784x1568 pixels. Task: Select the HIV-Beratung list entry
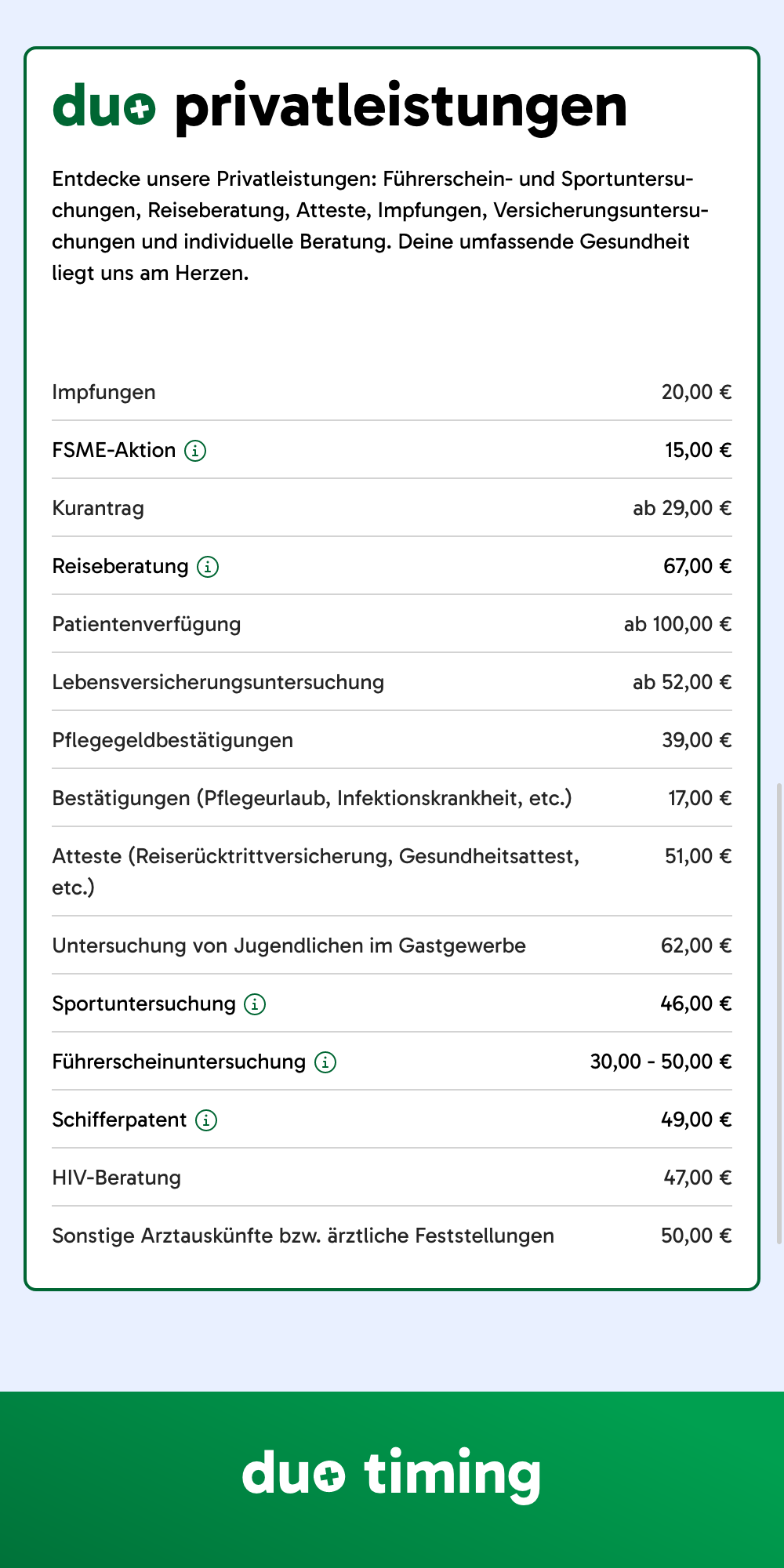116,1178
